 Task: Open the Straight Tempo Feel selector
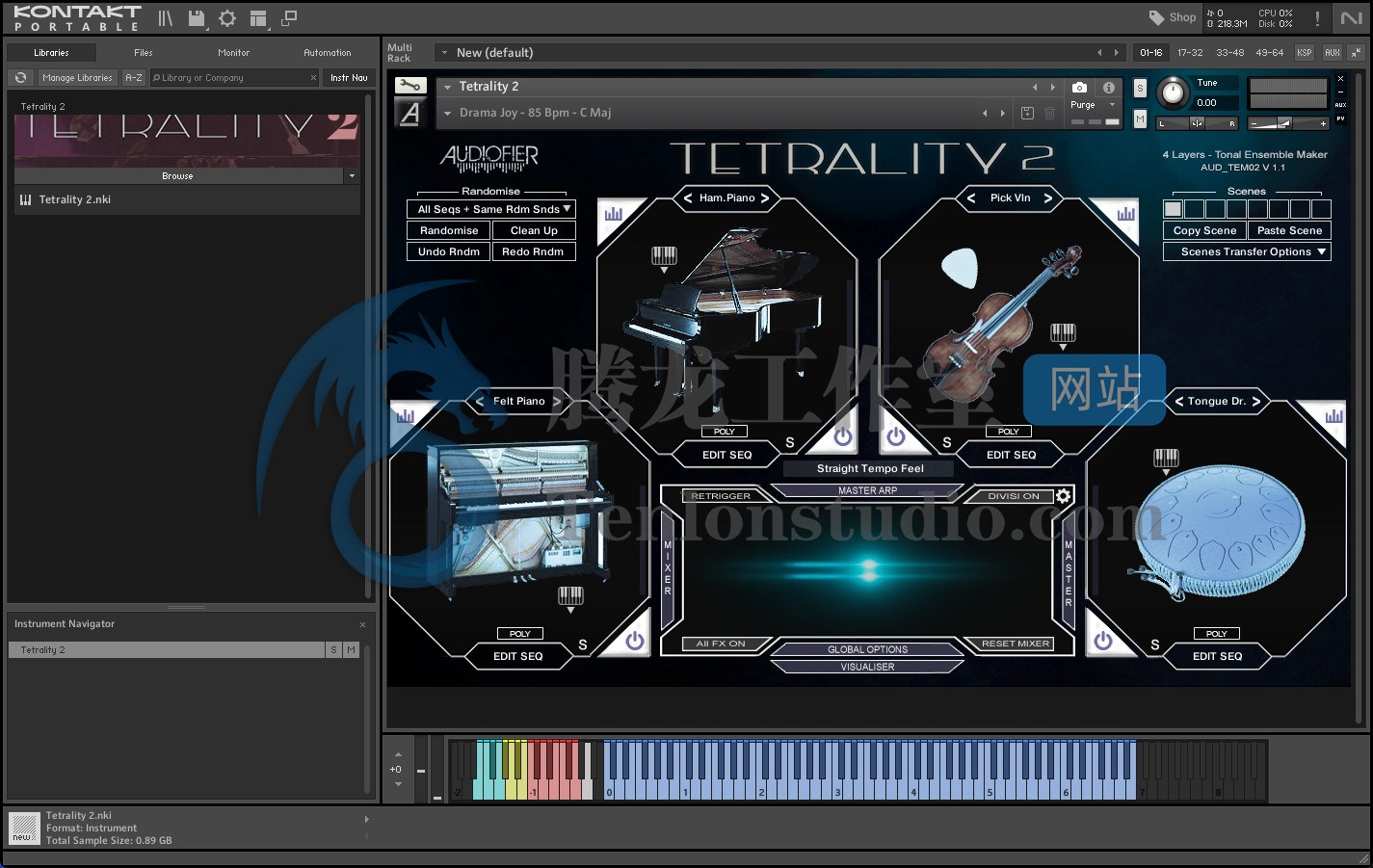[x=869, y=468]
